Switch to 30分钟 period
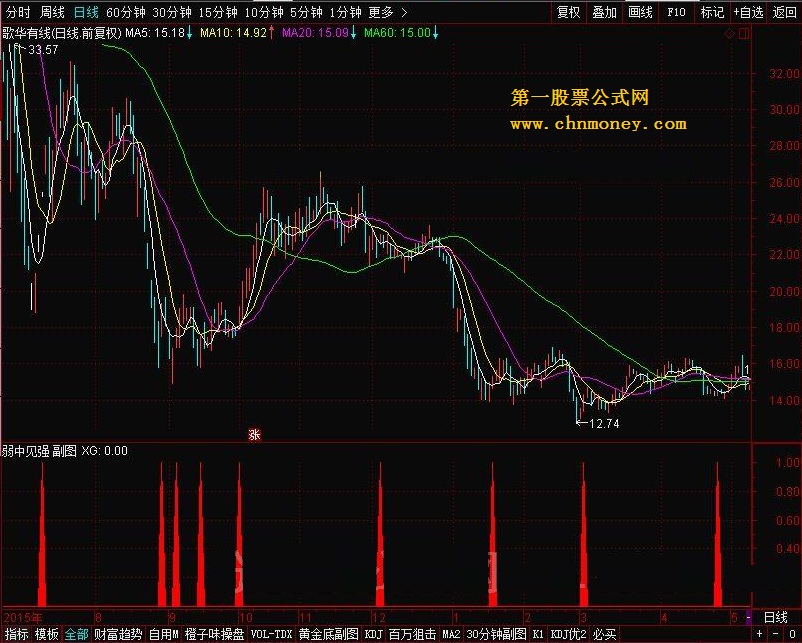The width and height of the screenshot is (802, 643). [172, 12]
